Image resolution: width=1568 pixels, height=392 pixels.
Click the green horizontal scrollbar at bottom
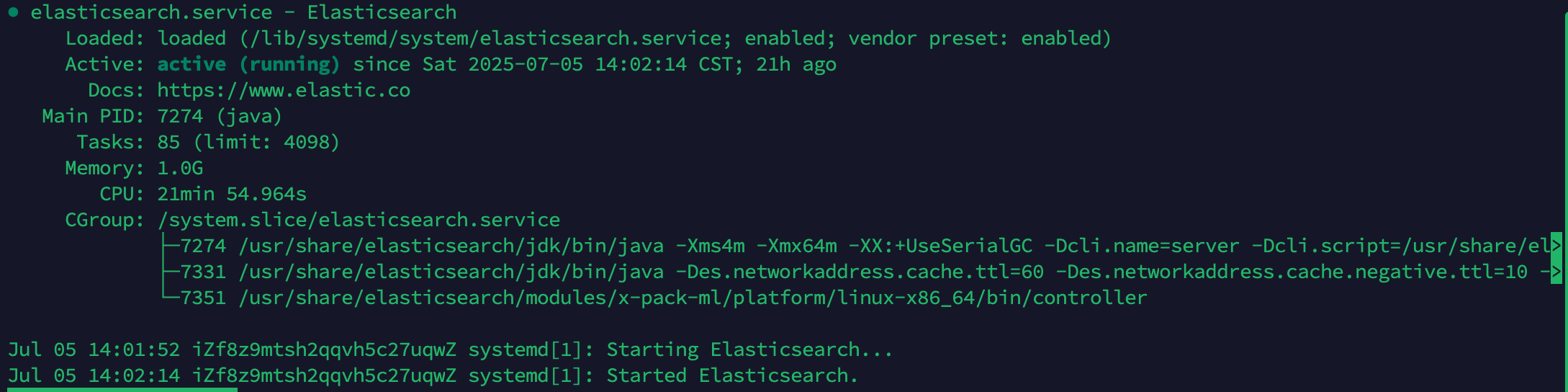click(122, 390)
